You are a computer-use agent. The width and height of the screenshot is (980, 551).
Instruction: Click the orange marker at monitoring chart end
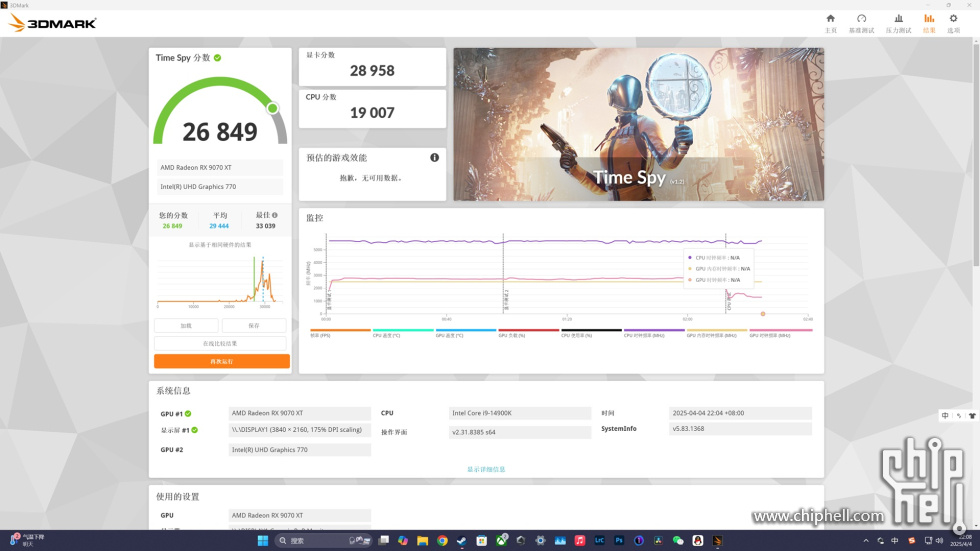tap(762, 314)
